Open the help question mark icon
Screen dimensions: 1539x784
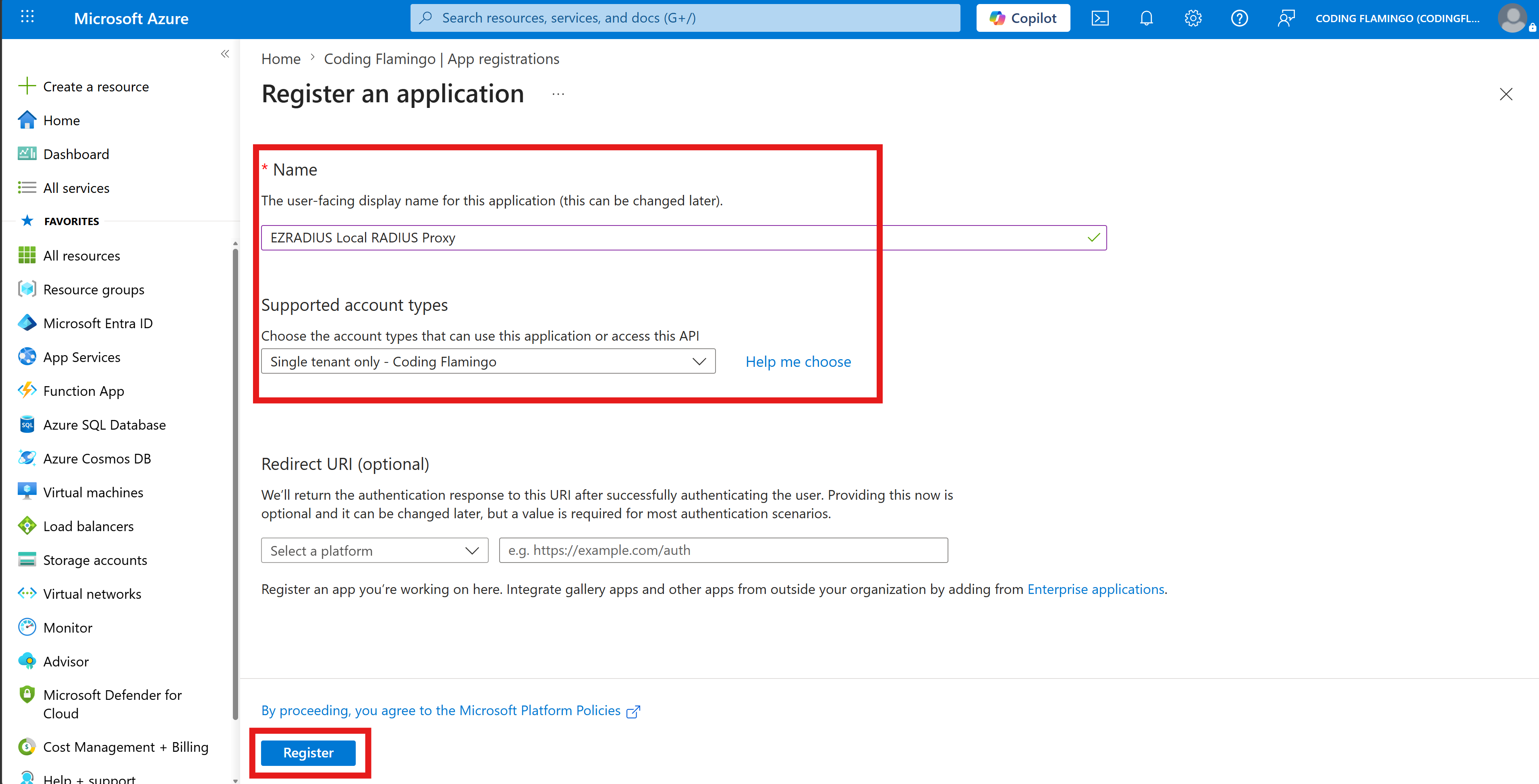point(1239,19)
